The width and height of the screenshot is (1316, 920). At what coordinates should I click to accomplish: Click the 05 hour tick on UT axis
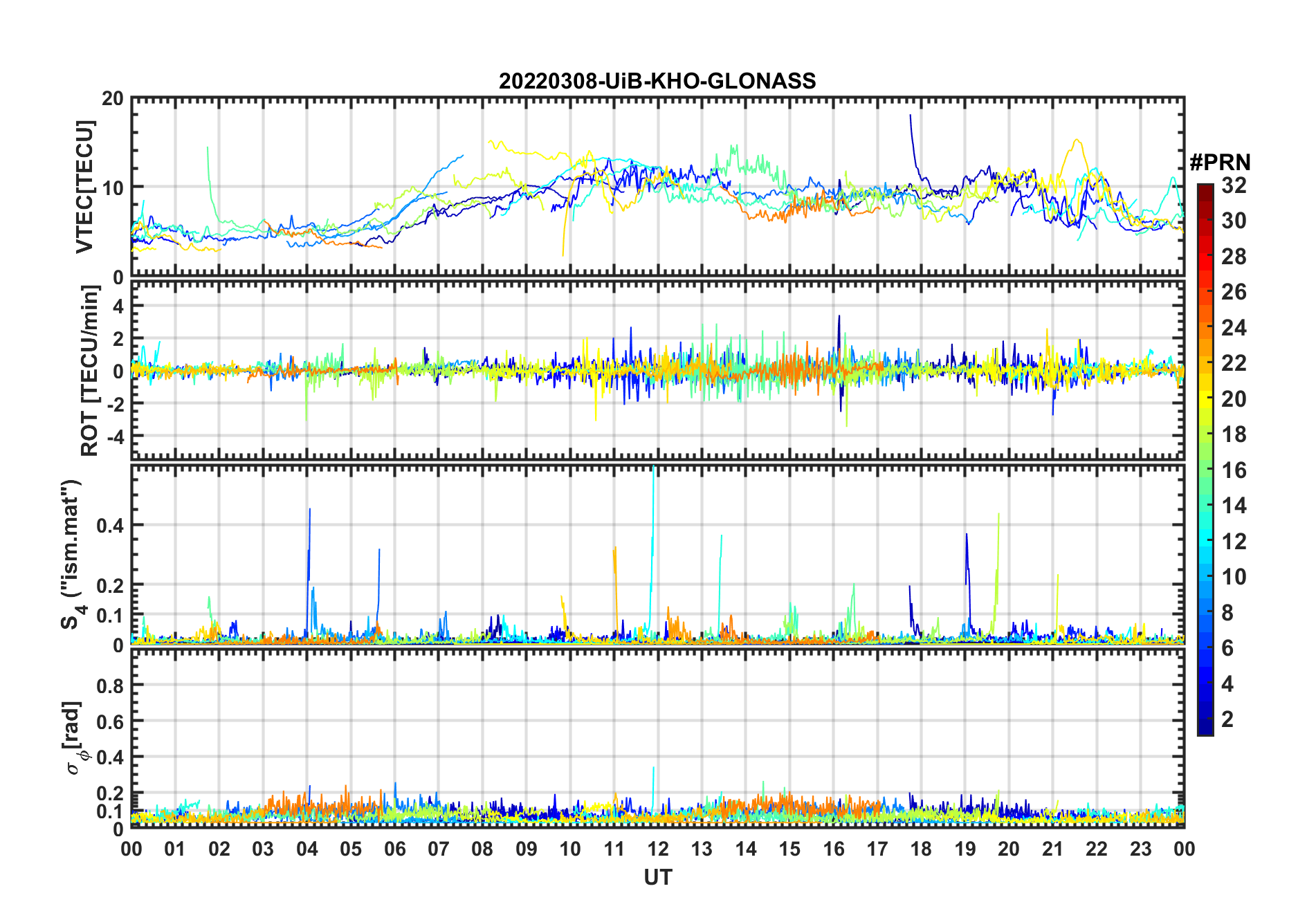click(351, 849)
